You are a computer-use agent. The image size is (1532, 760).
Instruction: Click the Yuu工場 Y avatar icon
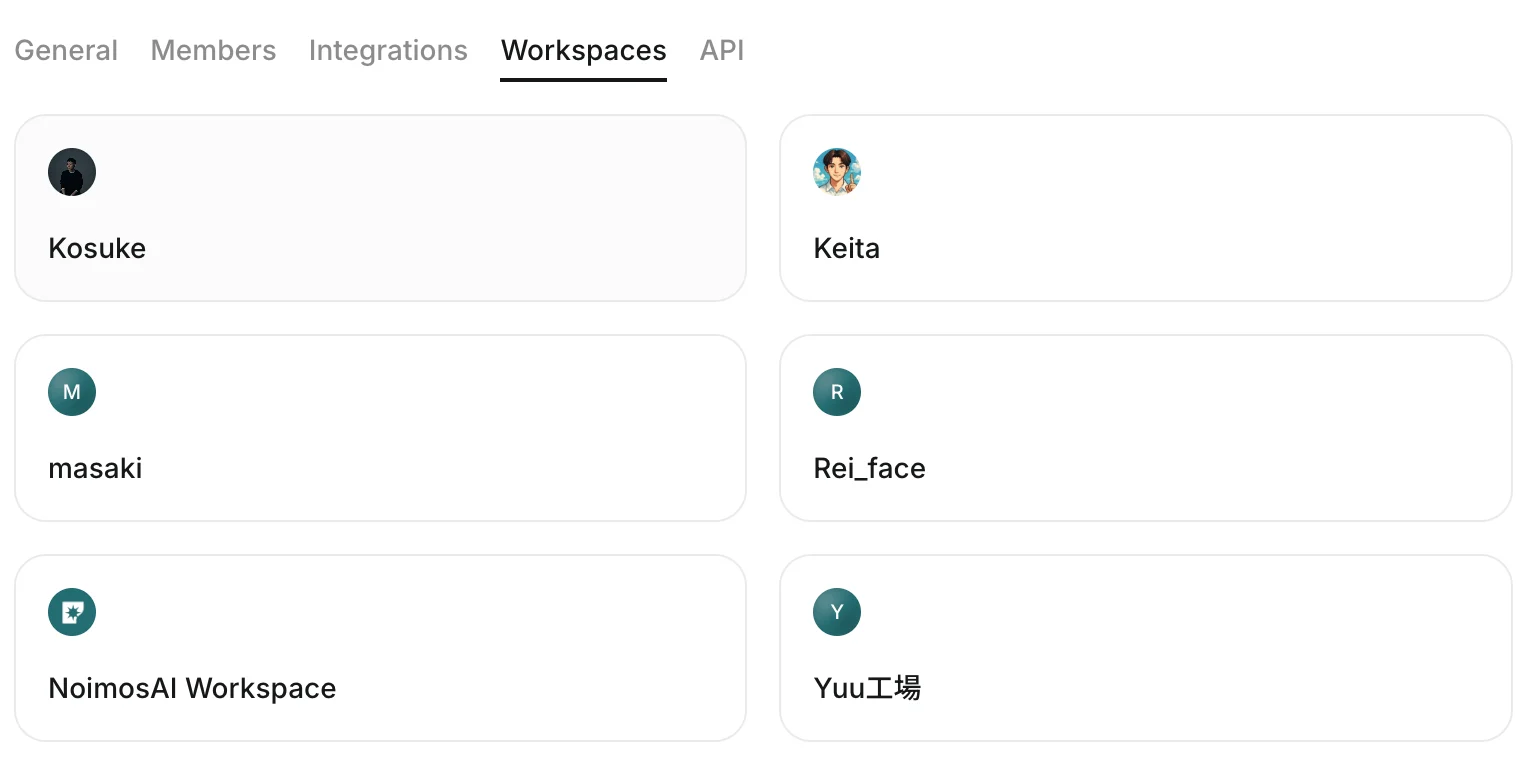[x=837, y=612]
